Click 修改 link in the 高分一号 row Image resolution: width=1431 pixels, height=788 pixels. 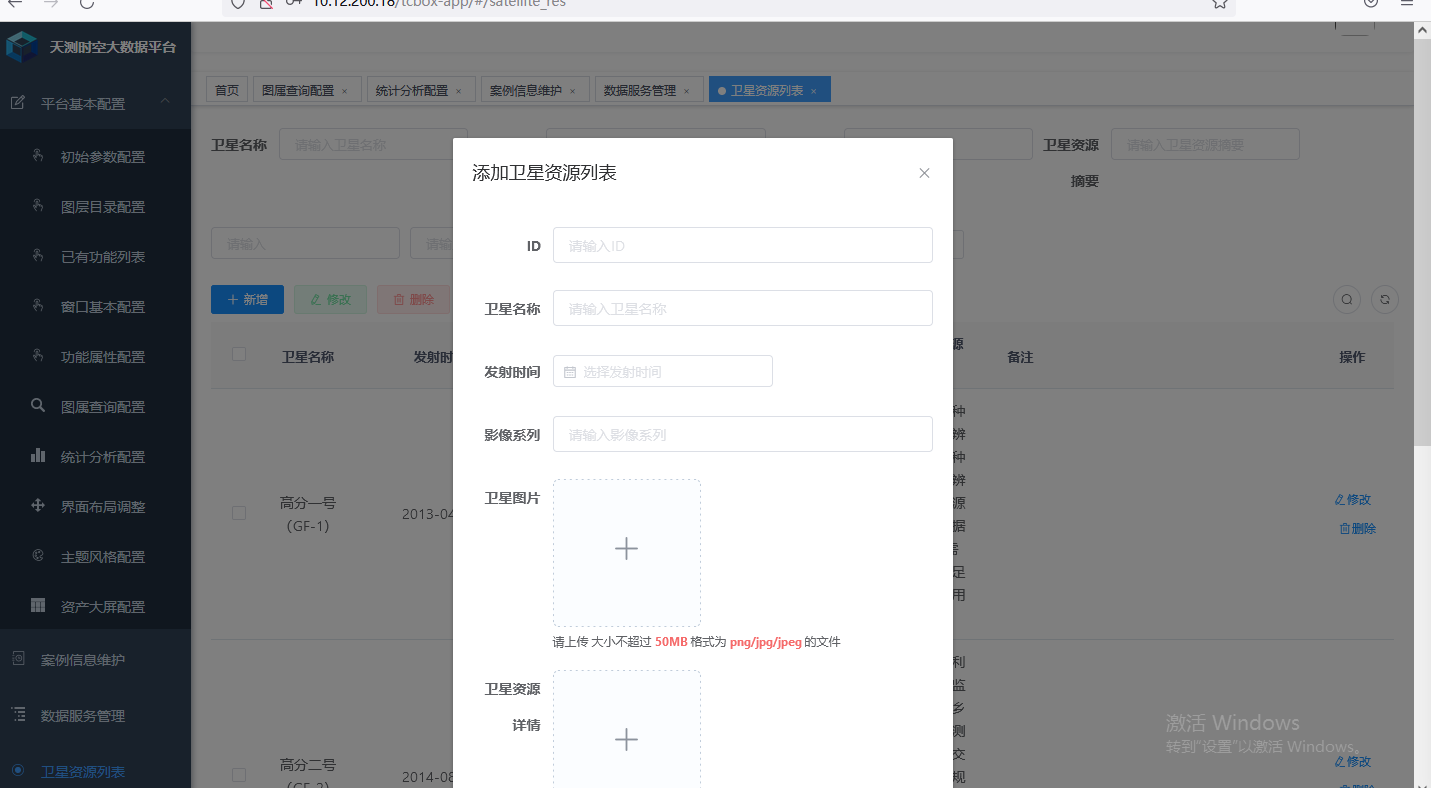click(x=1353, y=499)
